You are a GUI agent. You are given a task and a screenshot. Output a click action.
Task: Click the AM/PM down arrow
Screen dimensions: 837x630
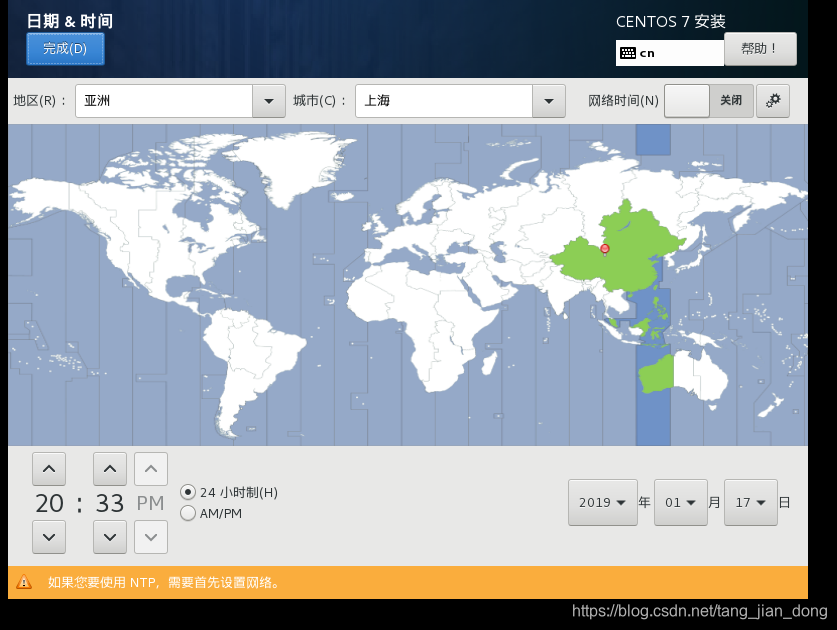151,537
